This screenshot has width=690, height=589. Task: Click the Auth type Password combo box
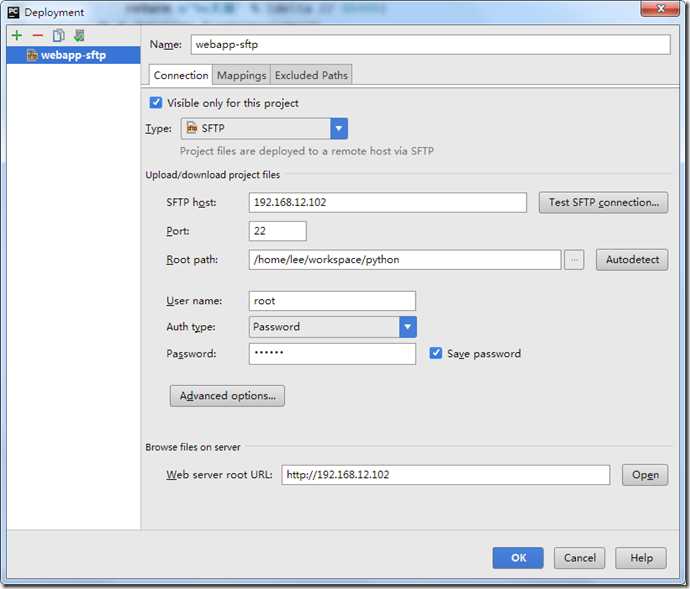[333, 327]
